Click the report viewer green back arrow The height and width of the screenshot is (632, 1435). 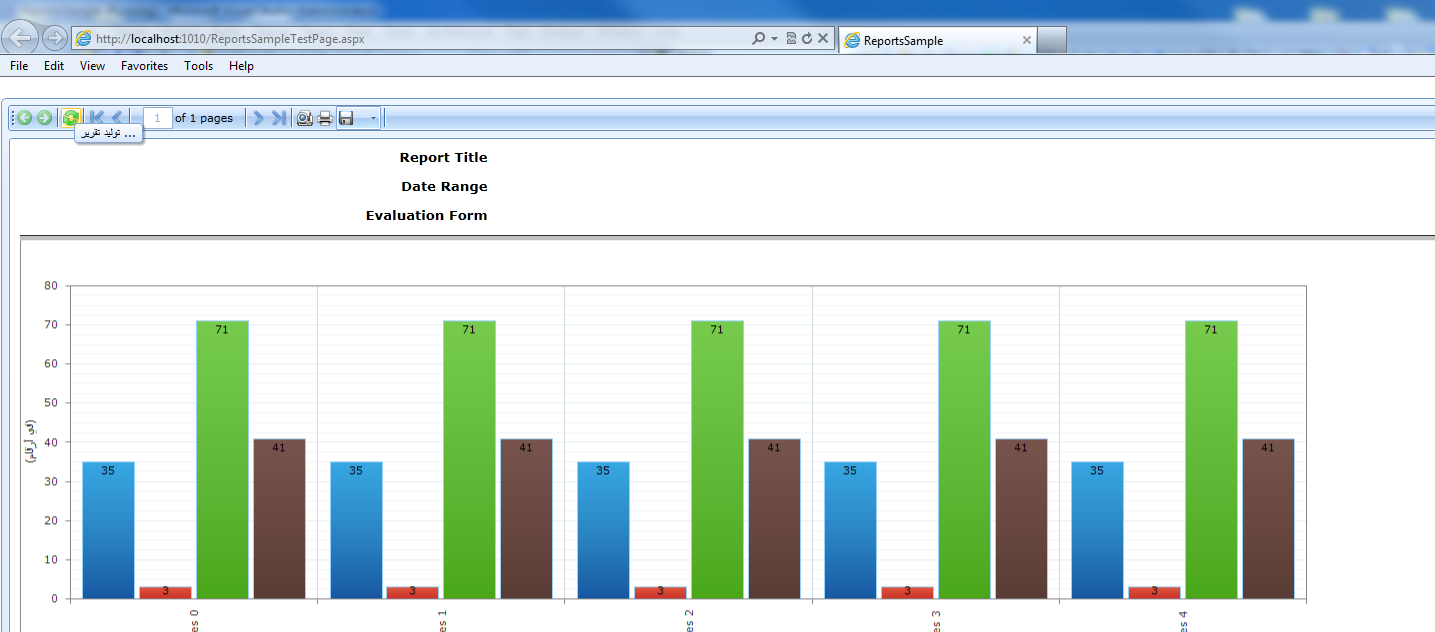click(24, 118)
